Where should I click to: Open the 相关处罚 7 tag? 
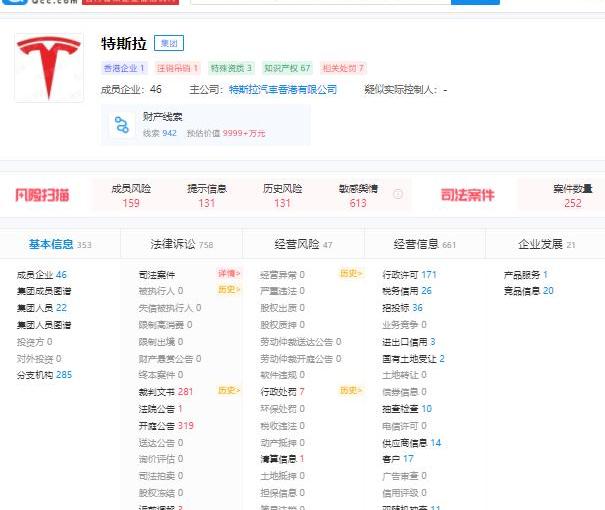pos(343,68)
